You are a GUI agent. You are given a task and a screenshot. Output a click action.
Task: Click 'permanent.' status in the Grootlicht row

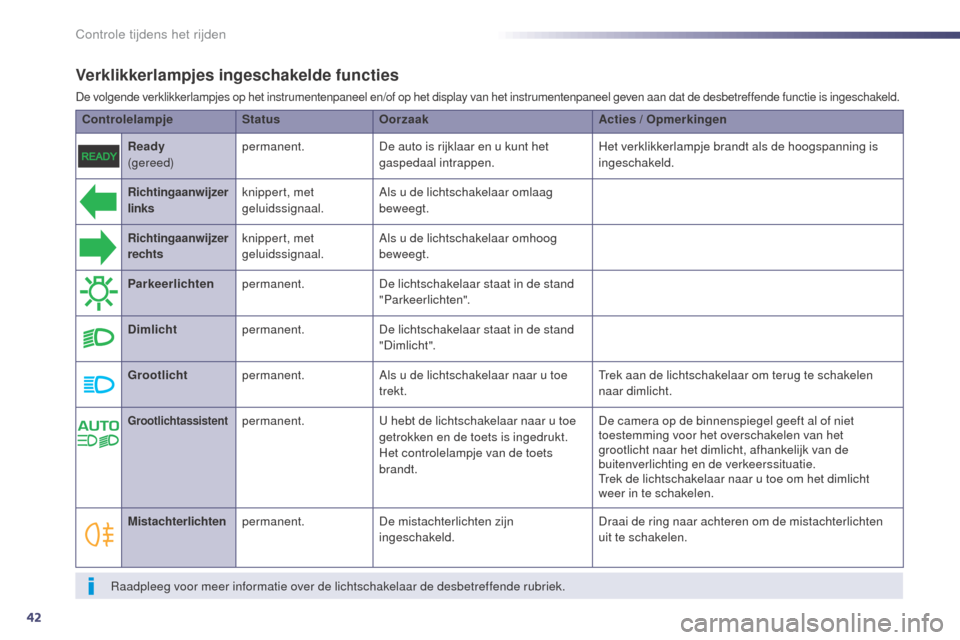tap(273, 375)
